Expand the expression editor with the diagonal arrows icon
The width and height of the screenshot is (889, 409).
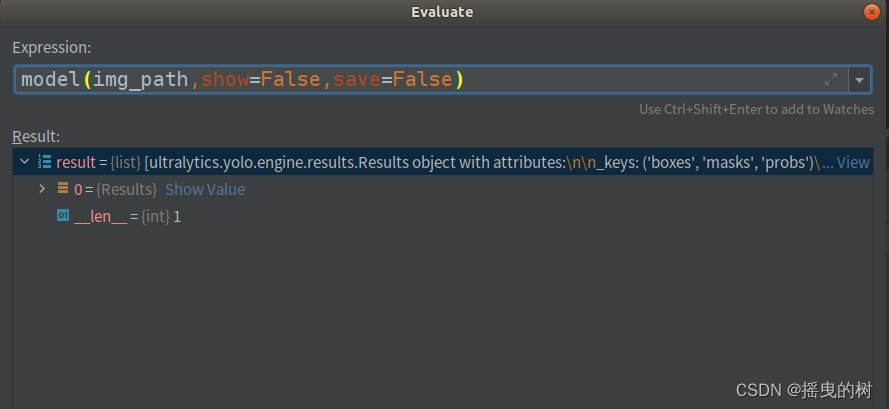[831, 79]
